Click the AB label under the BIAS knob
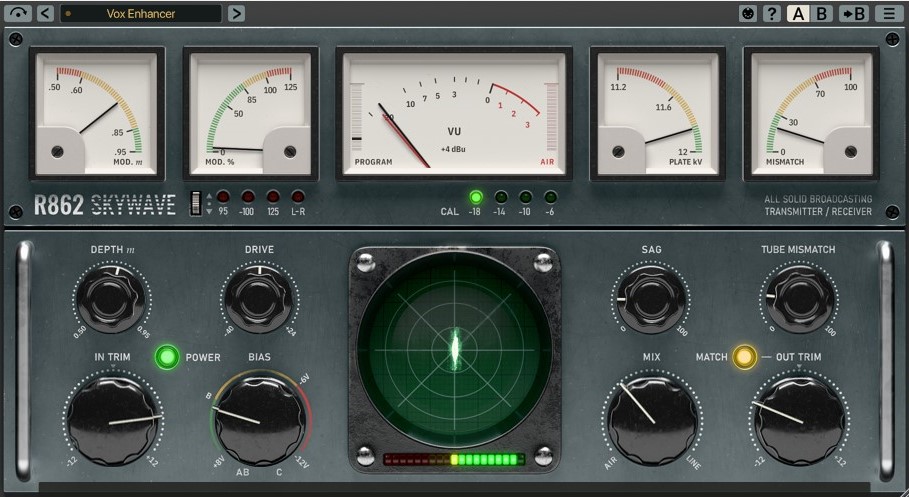The height and width of the screenshot is (497, 909). pyautogui.click(x=242, y=472)
